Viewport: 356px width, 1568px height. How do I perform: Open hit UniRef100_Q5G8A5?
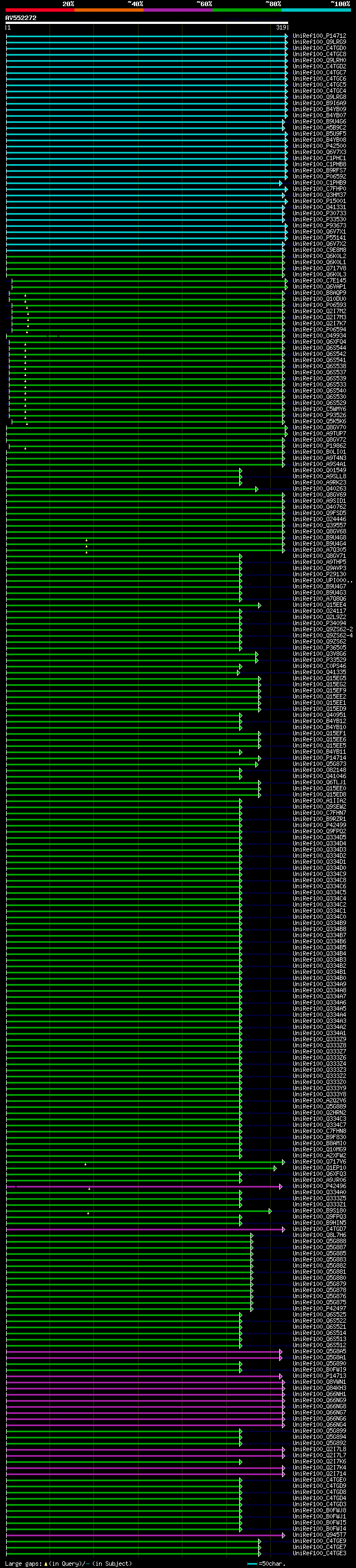pos(319,1351)
